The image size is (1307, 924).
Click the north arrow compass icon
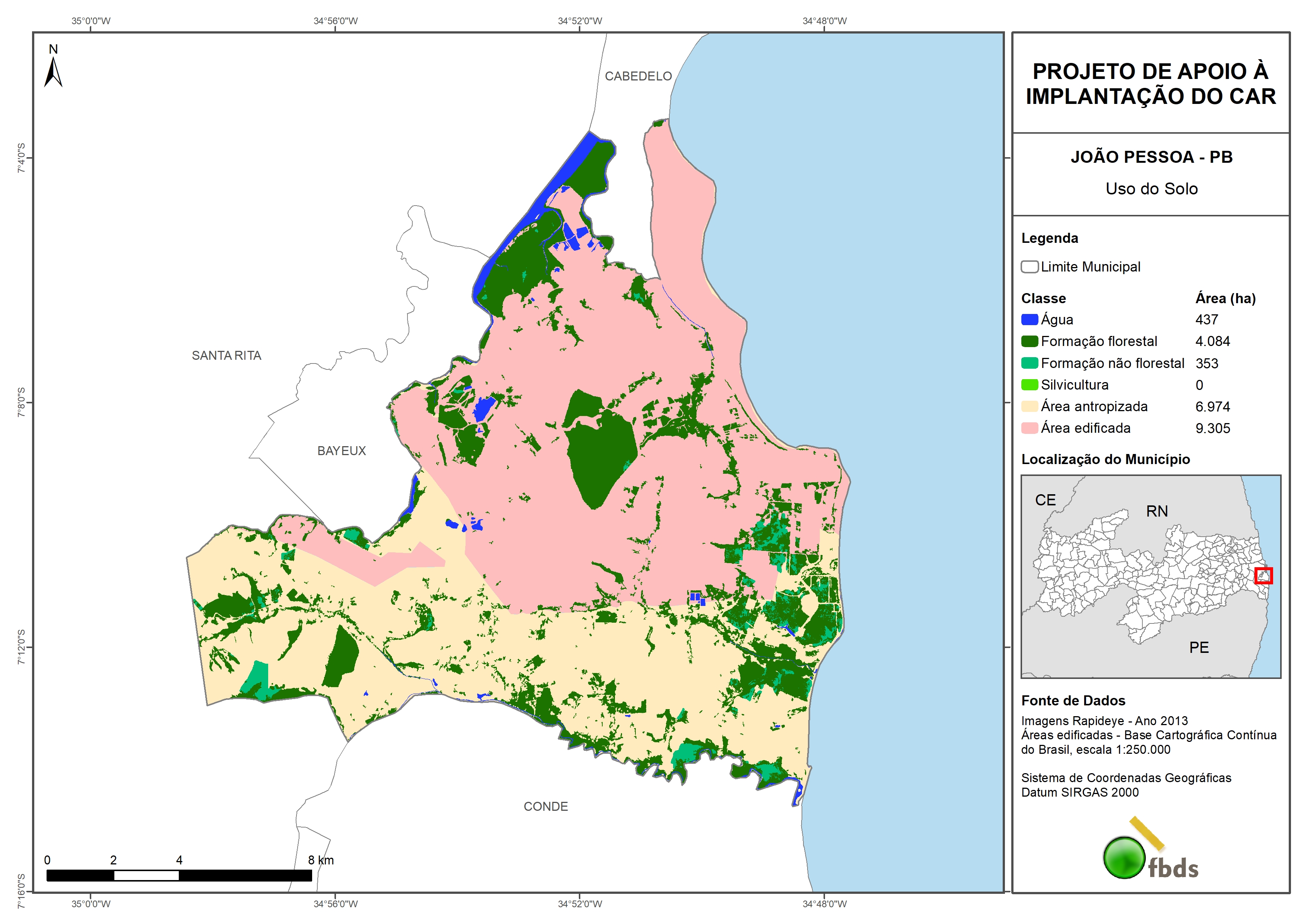(53, 71)
